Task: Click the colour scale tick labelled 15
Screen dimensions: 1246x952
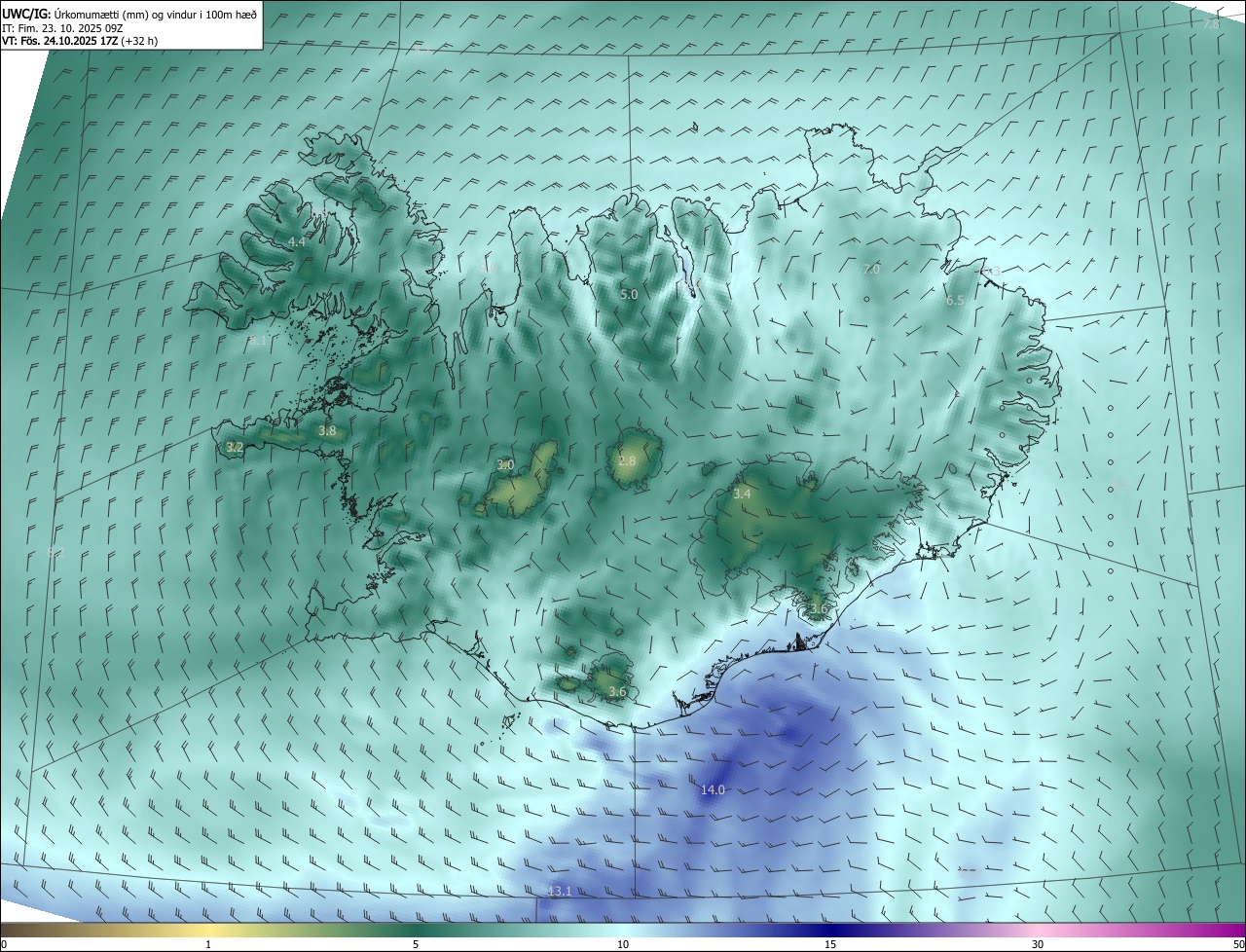Action: tap(830, 944)
